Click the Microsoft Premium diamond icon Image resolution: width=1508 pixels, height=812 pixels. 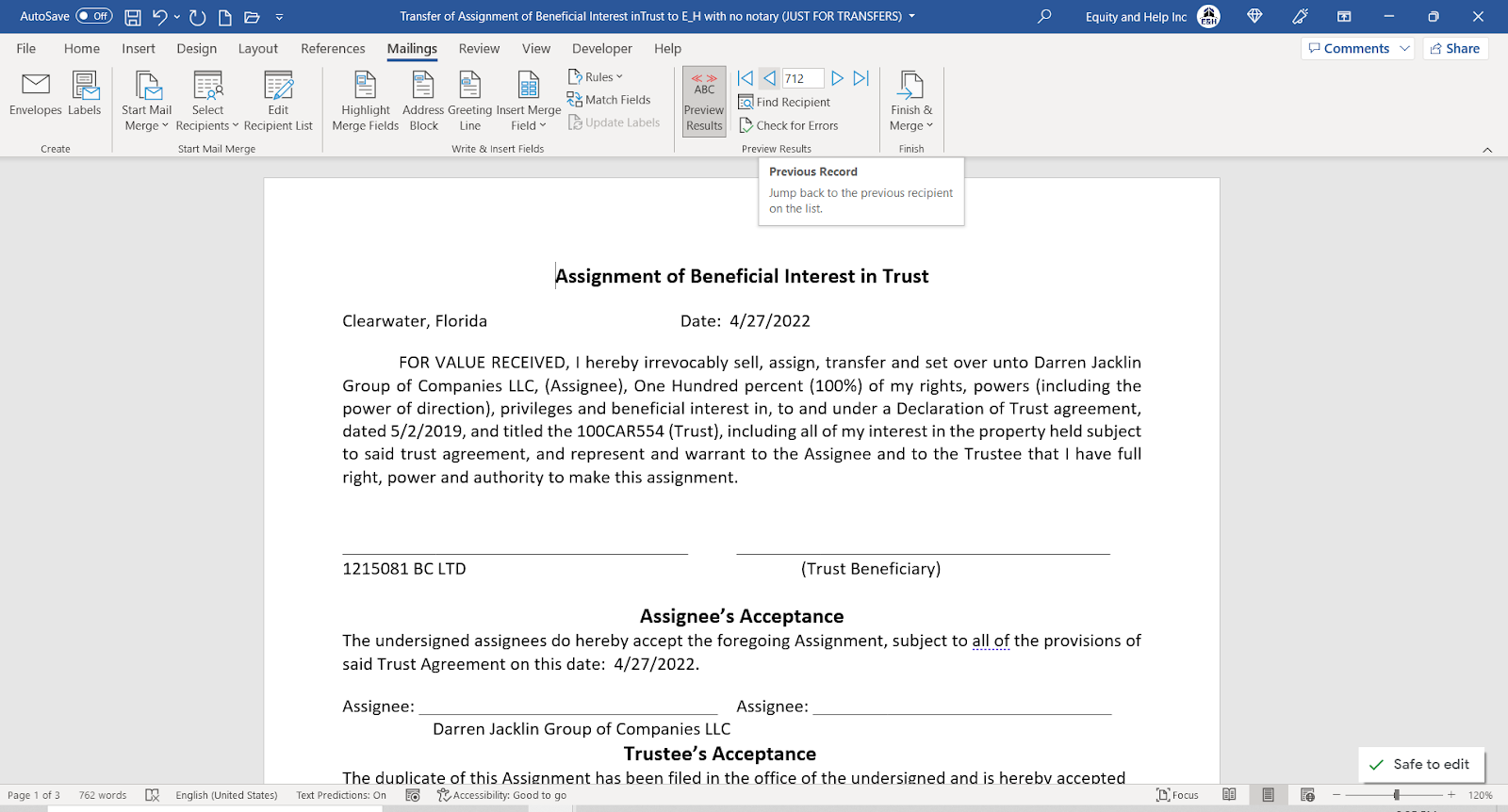tap(1254, 16)
